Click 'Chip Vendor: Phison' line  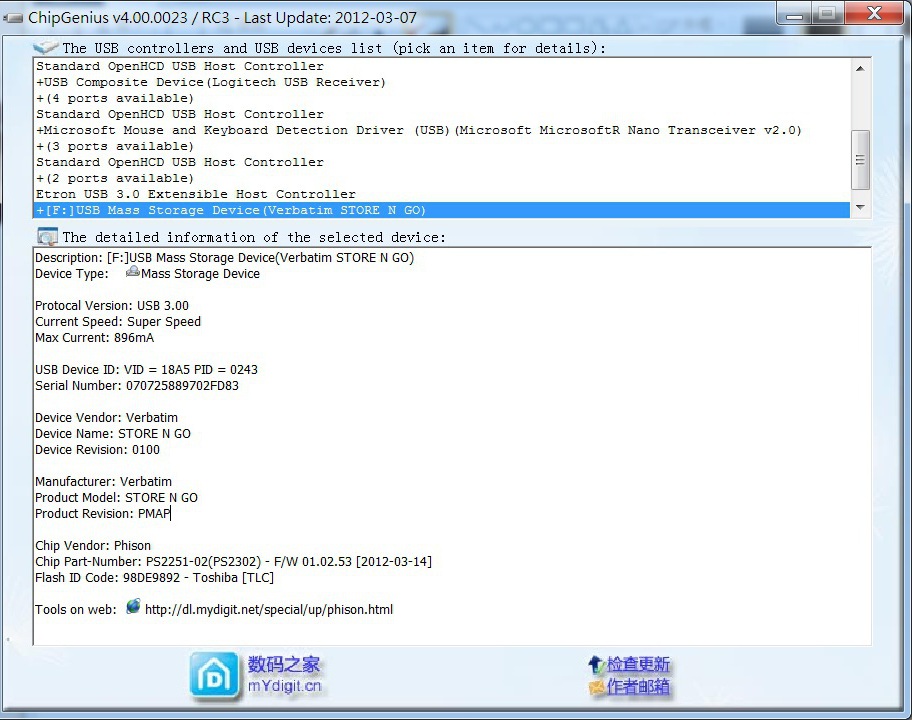coord(93,546)
